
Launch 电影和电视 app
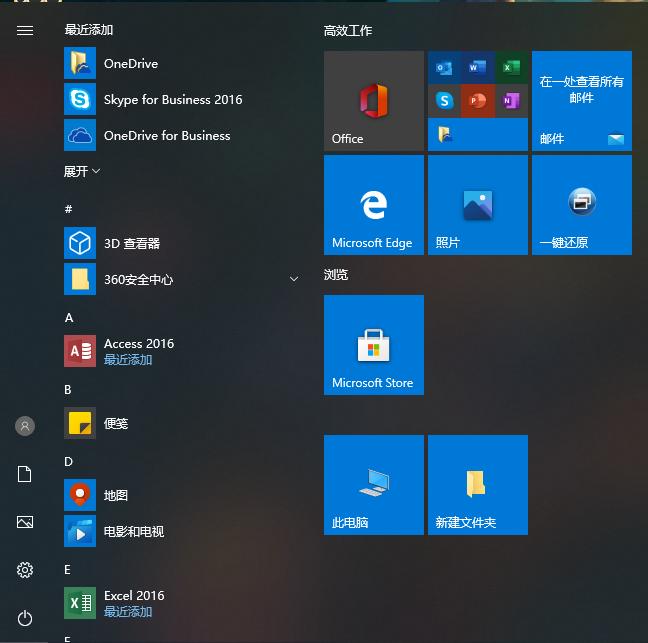pyautogui.click(x=182, y=531)
